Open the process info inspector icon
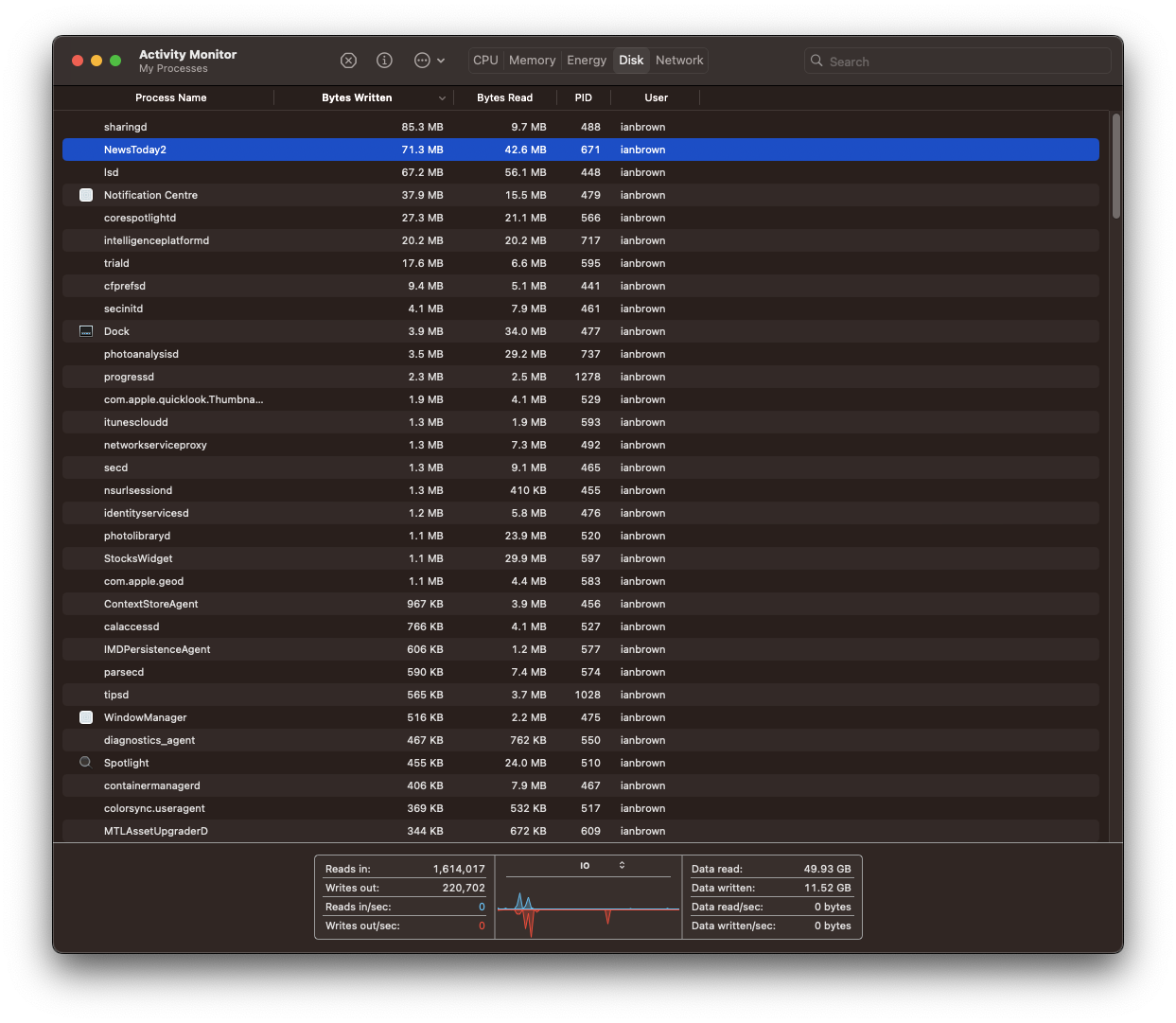Image resolution: width=1176 pixels, height=1023 pixels. tap(384, 61)
